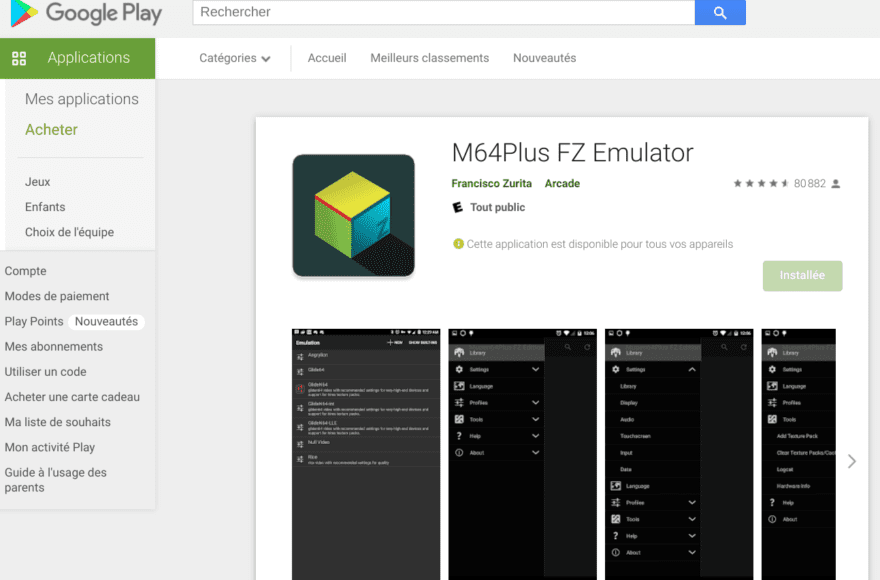This screenshot has height=580, width=880.
Task: Show next screenshots with right arrow
Action: (852, 462)
